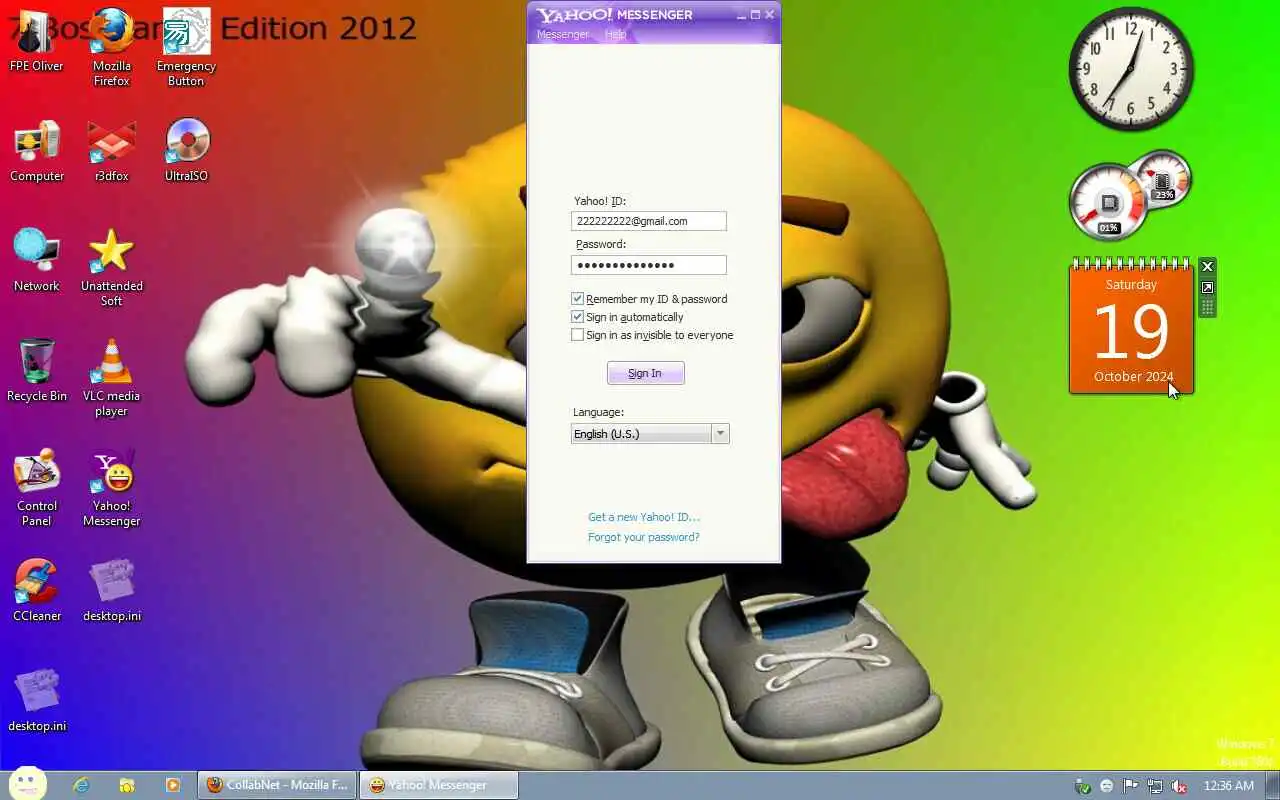Launch Mozilla Firefox from the desktop
Image resolution: width=1280 pixels, height=800 pixels.
(x=111, y=48)
